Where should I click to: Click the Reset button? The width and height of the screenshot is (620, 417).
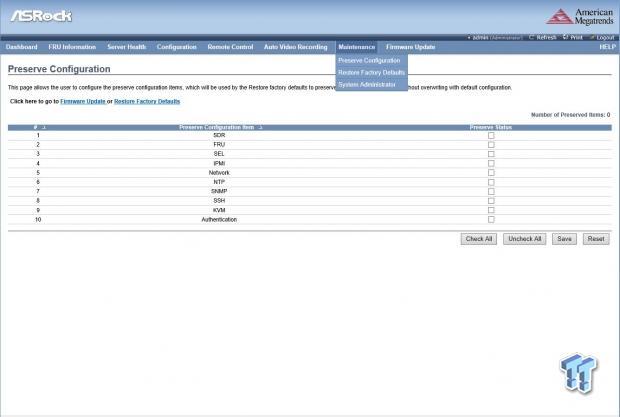(596, 239)
